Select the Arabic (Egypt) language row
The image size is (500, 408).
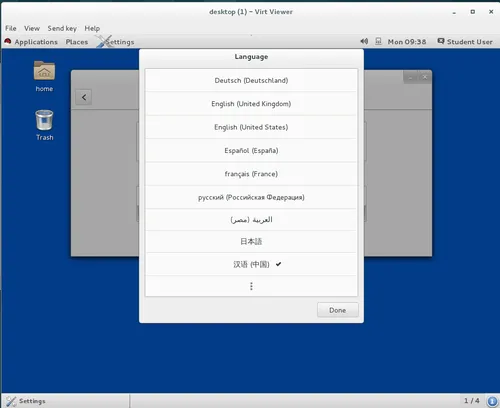click(x=251, y=220)
